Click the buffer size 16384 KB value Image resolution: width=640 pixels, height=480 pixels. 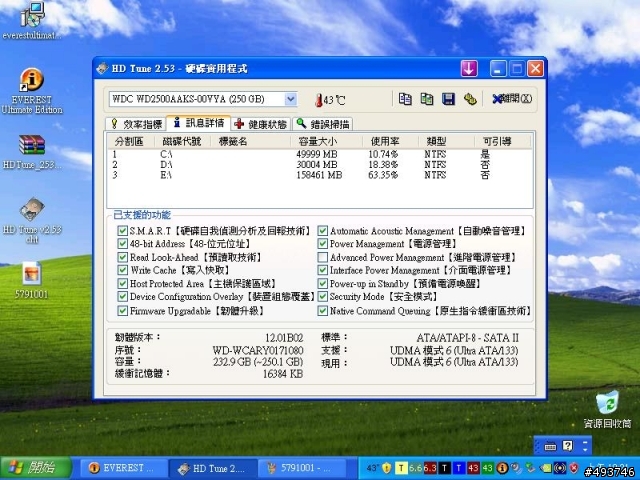(283, 373)
